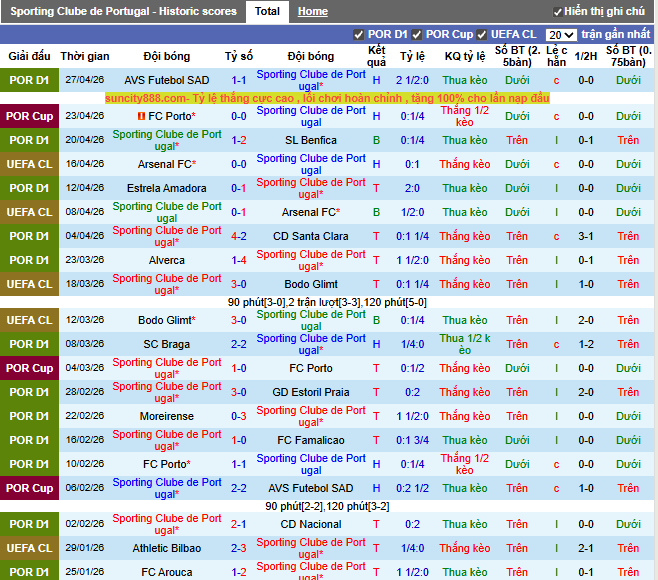
Task: Click the POR D1 badge for 27/04/26 match
Action: pyautogui.click(x=29, y=80)
